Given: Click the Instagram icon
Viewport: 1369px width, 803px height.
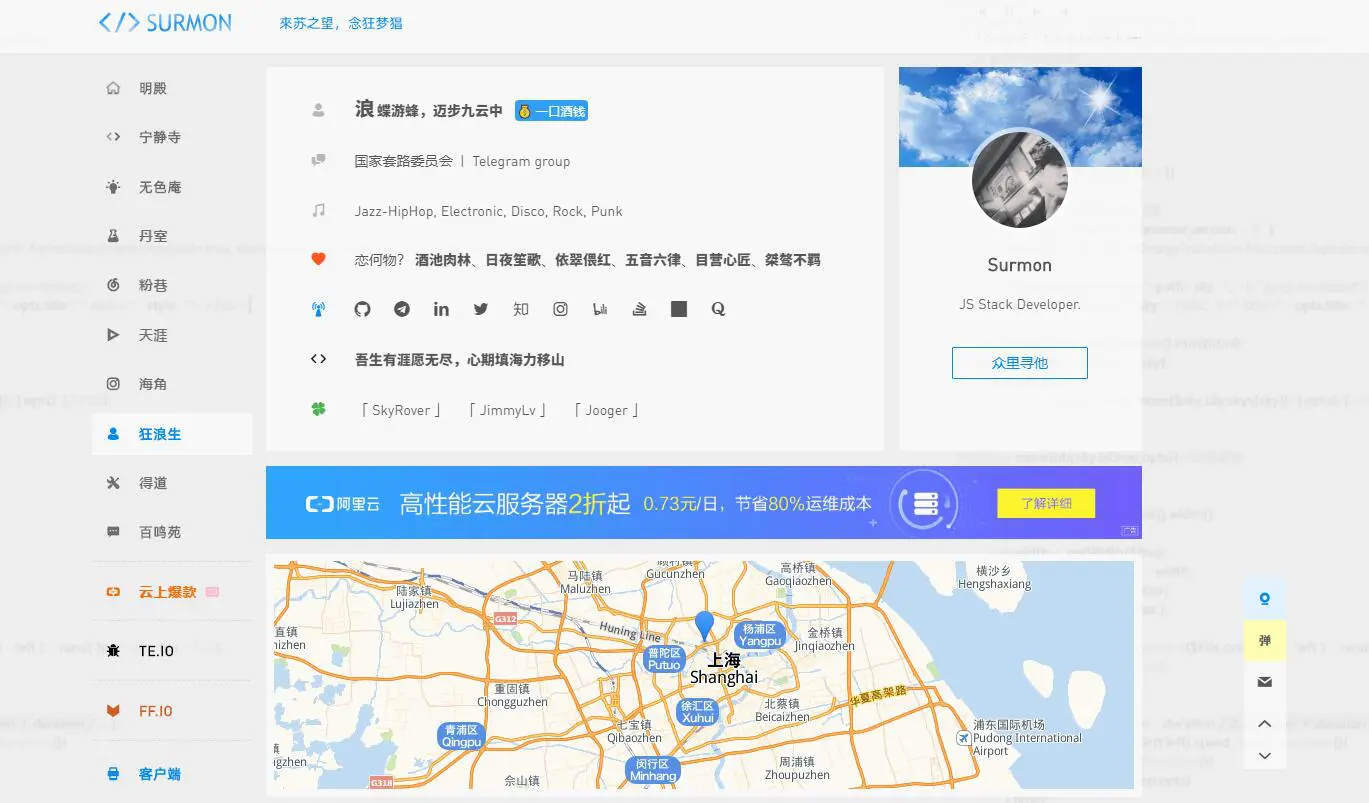Looking at the screenshot, I should [x=560, y=309].
